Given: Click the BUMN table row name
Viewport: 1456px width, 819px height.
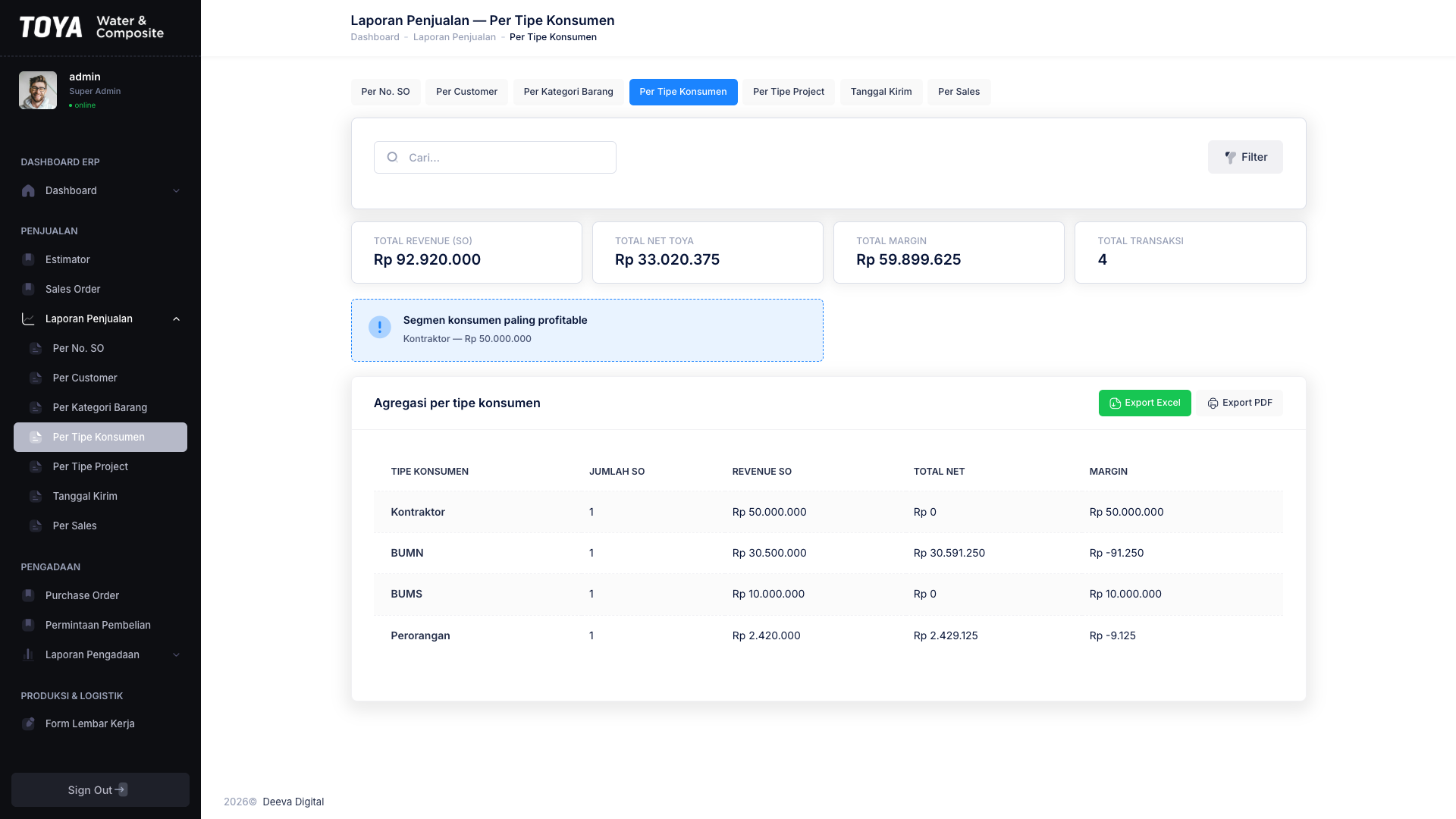Looking at the screenshot, I should pyautogui.click(x=407, y=553).
